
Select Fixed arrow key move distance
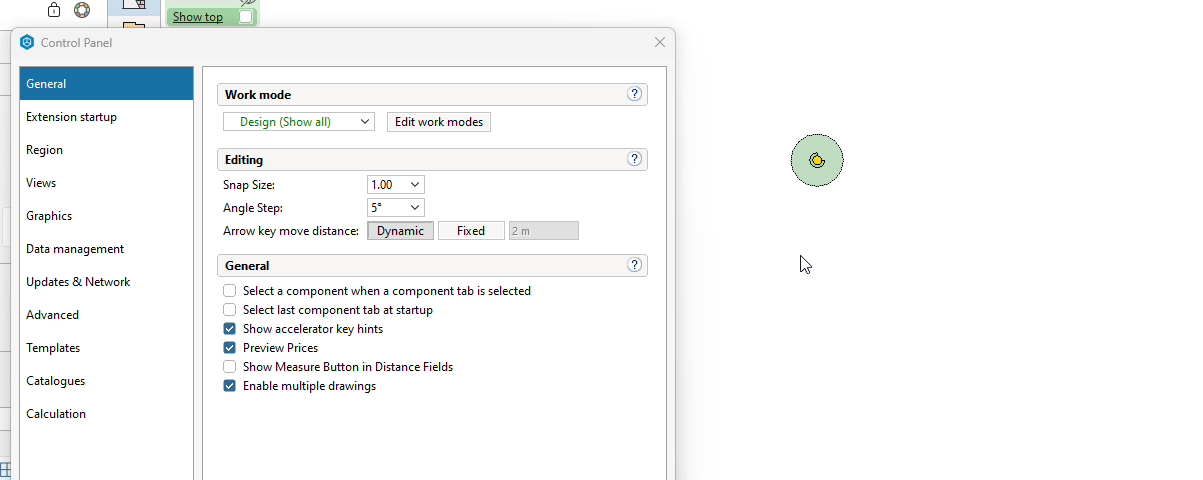471,231
